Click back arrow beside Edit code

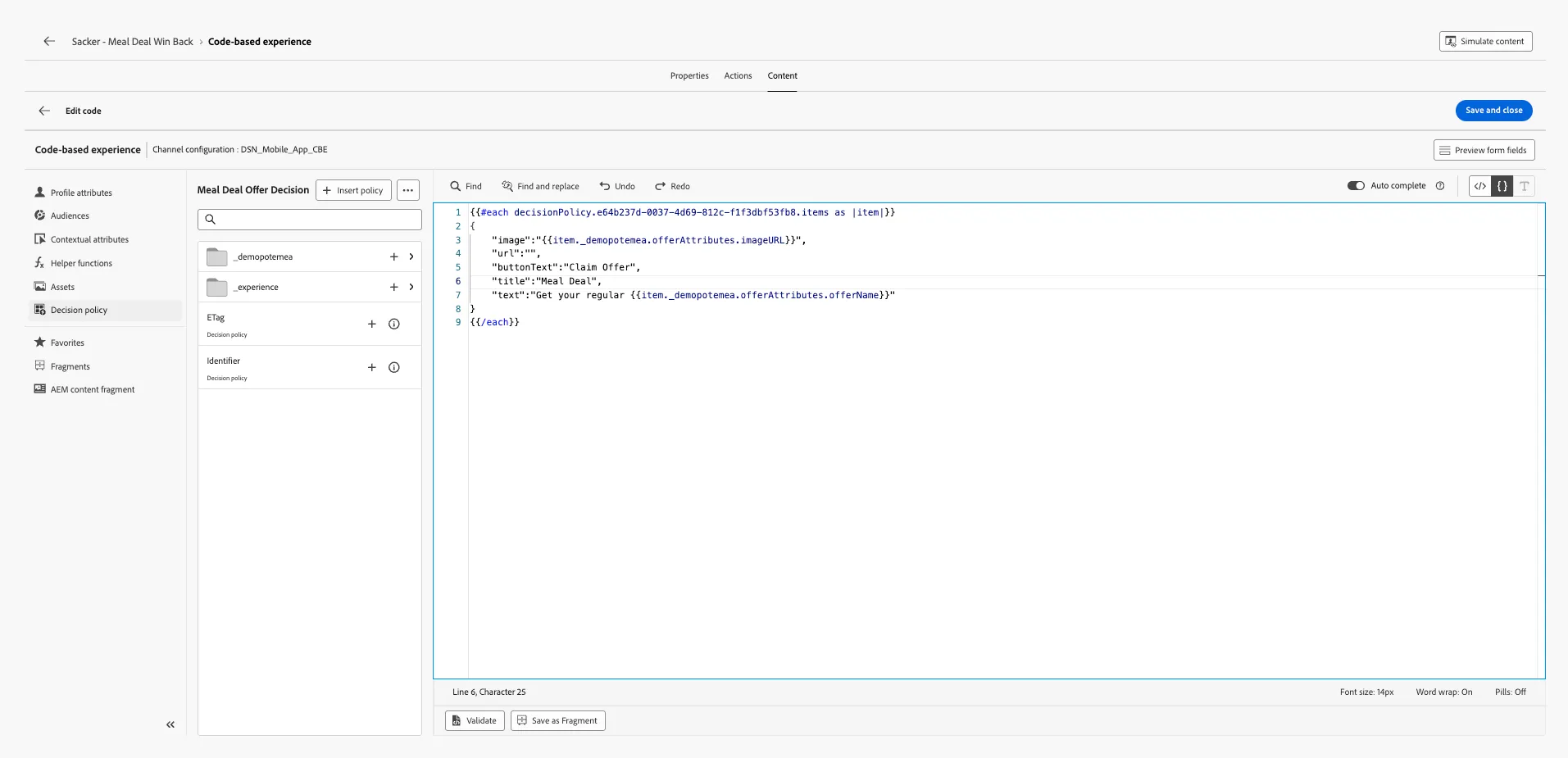click(x=44, y=111)
